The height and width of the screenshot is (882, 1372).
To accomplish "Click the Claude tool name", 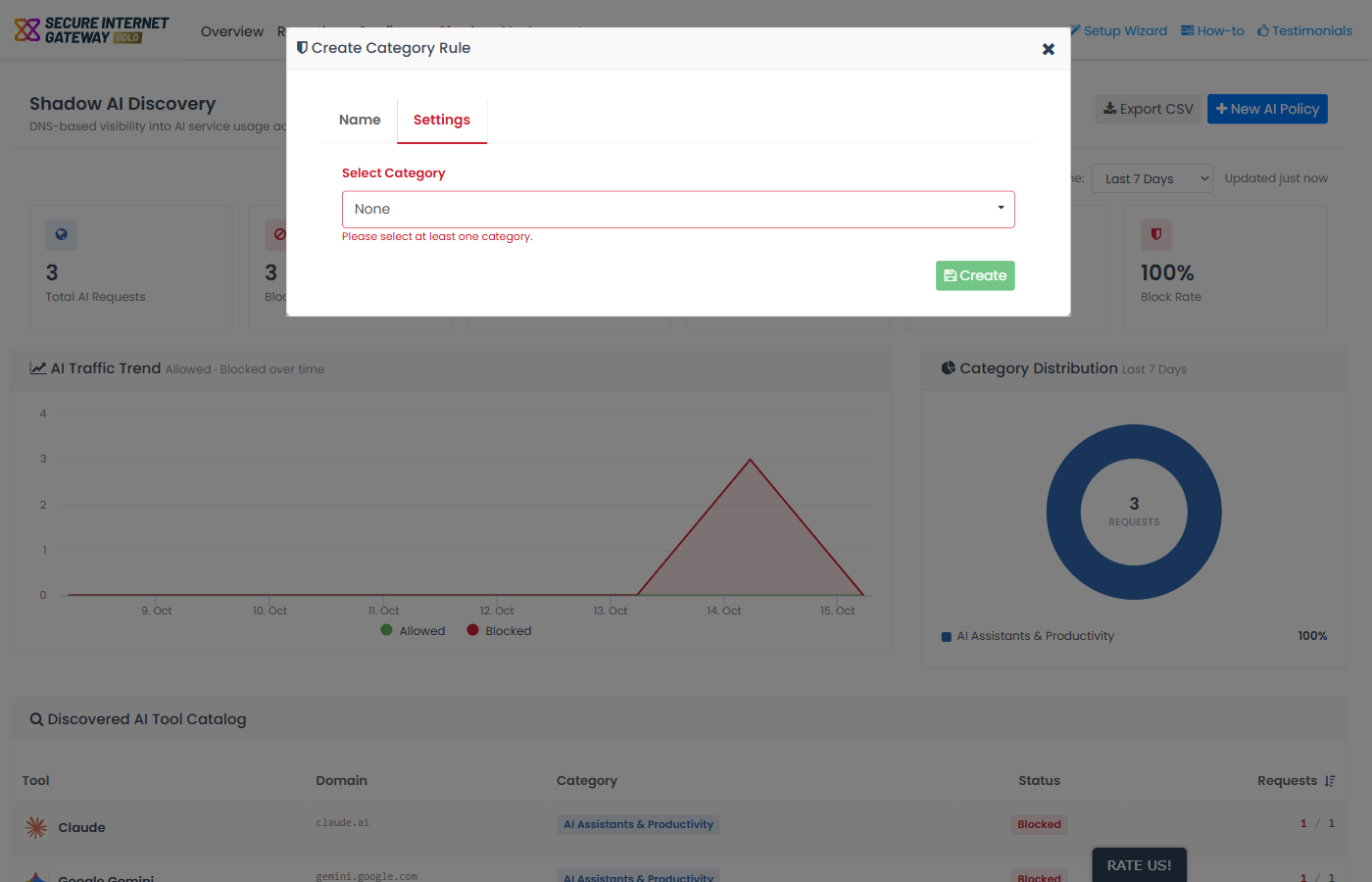I will click(81, 828).
